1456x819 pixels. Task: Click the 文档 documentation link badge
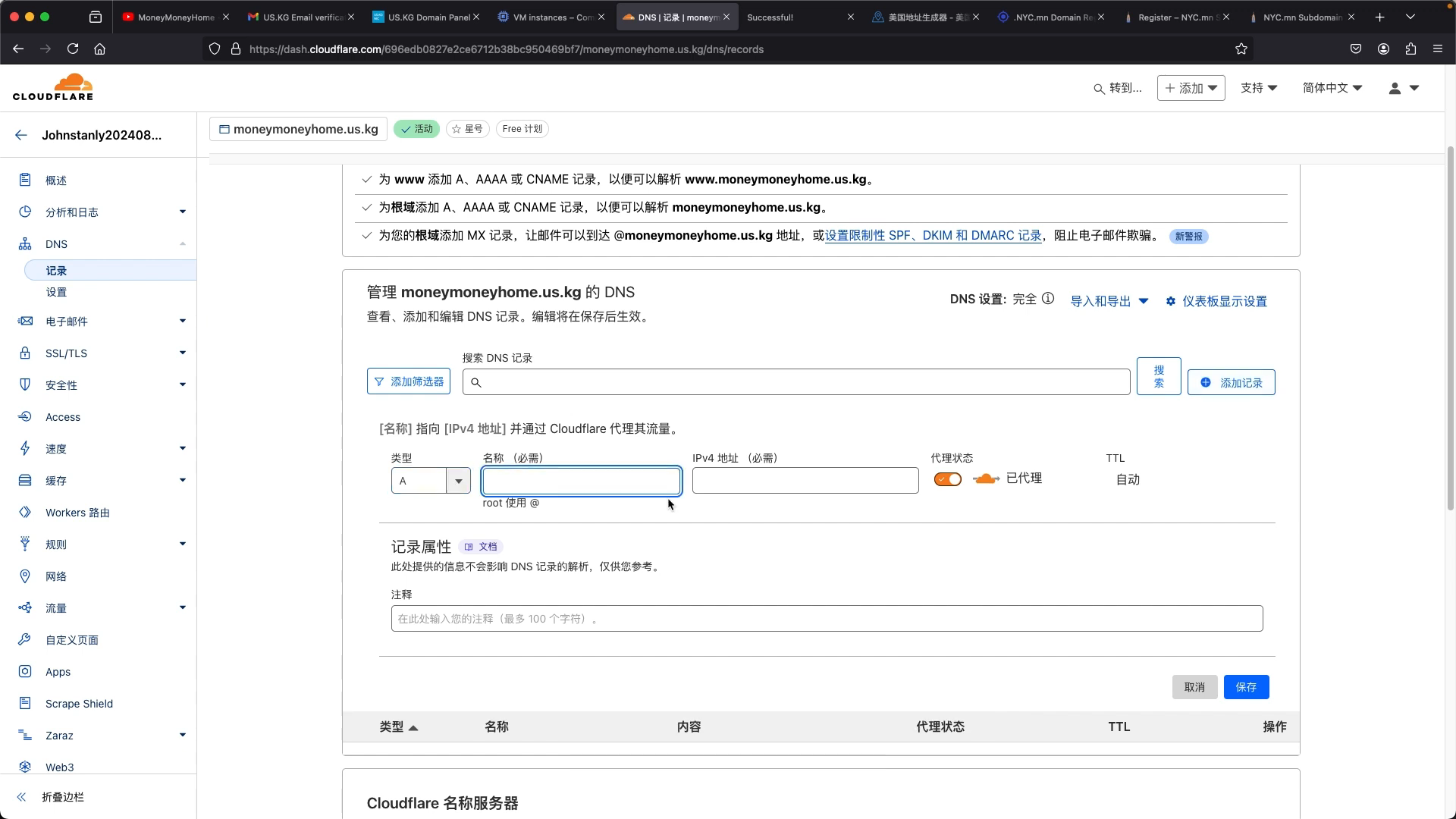(x=481, y=547)
